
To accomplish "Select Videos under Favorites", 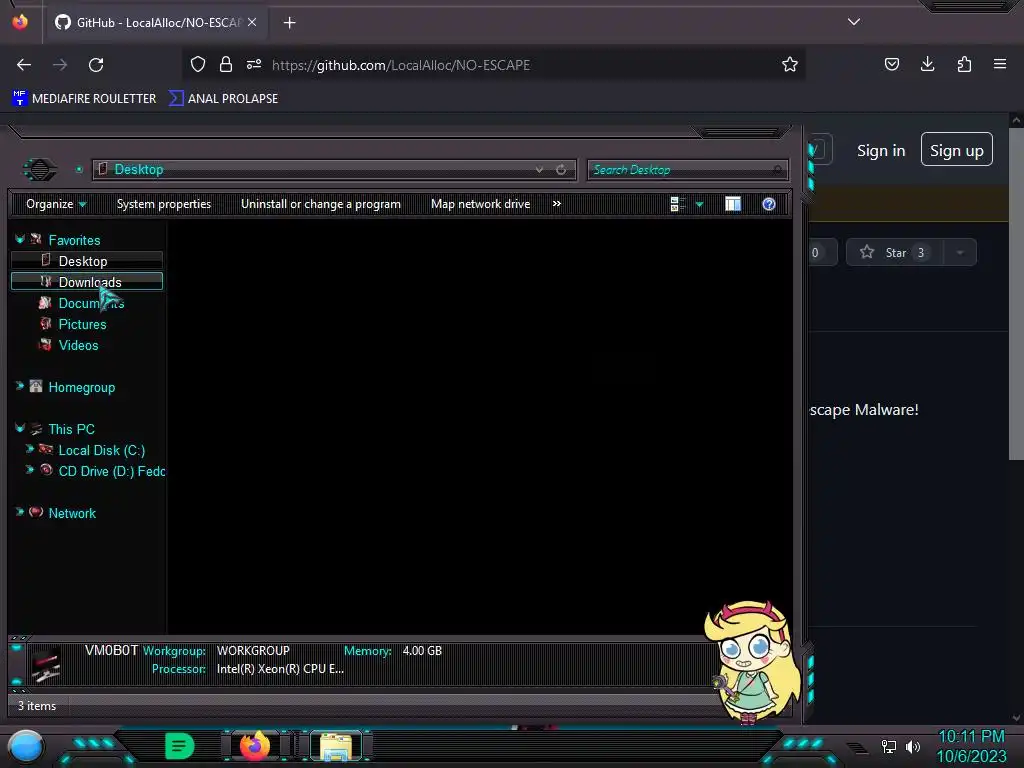I will pos(78,345).
